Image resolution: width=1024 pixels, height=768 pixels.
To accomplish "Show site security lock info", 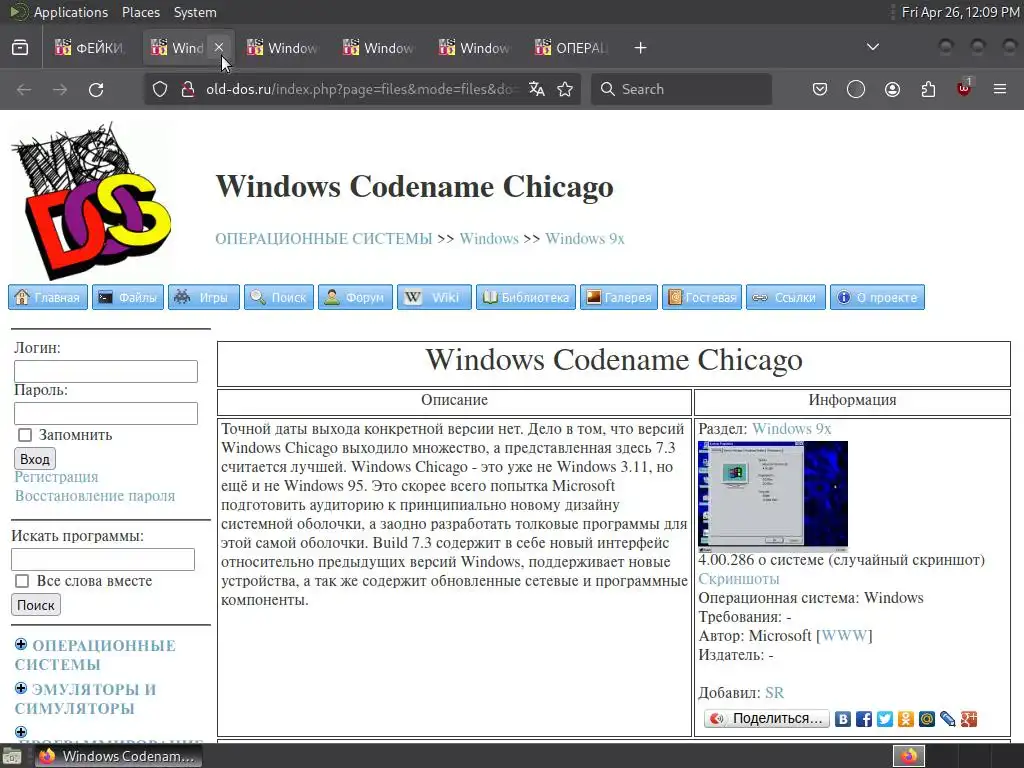I will (188, 89).
